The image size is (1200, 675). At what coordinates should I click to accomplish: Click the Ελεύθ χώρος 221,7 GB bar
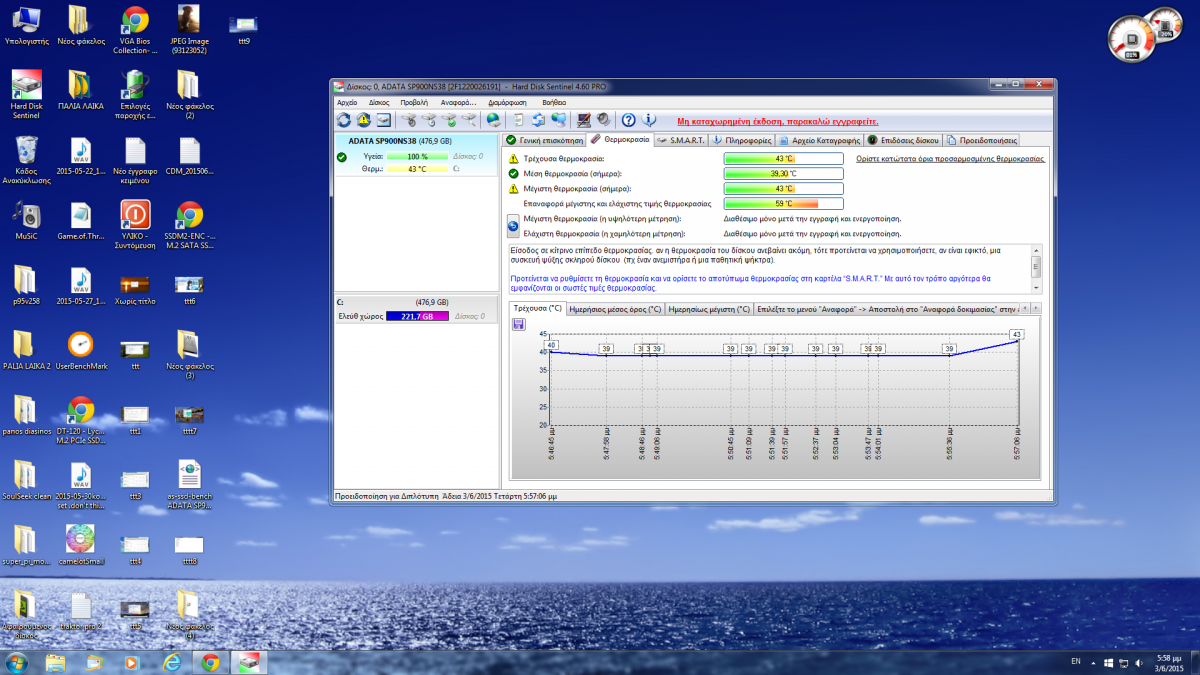[x=417, y=316]
